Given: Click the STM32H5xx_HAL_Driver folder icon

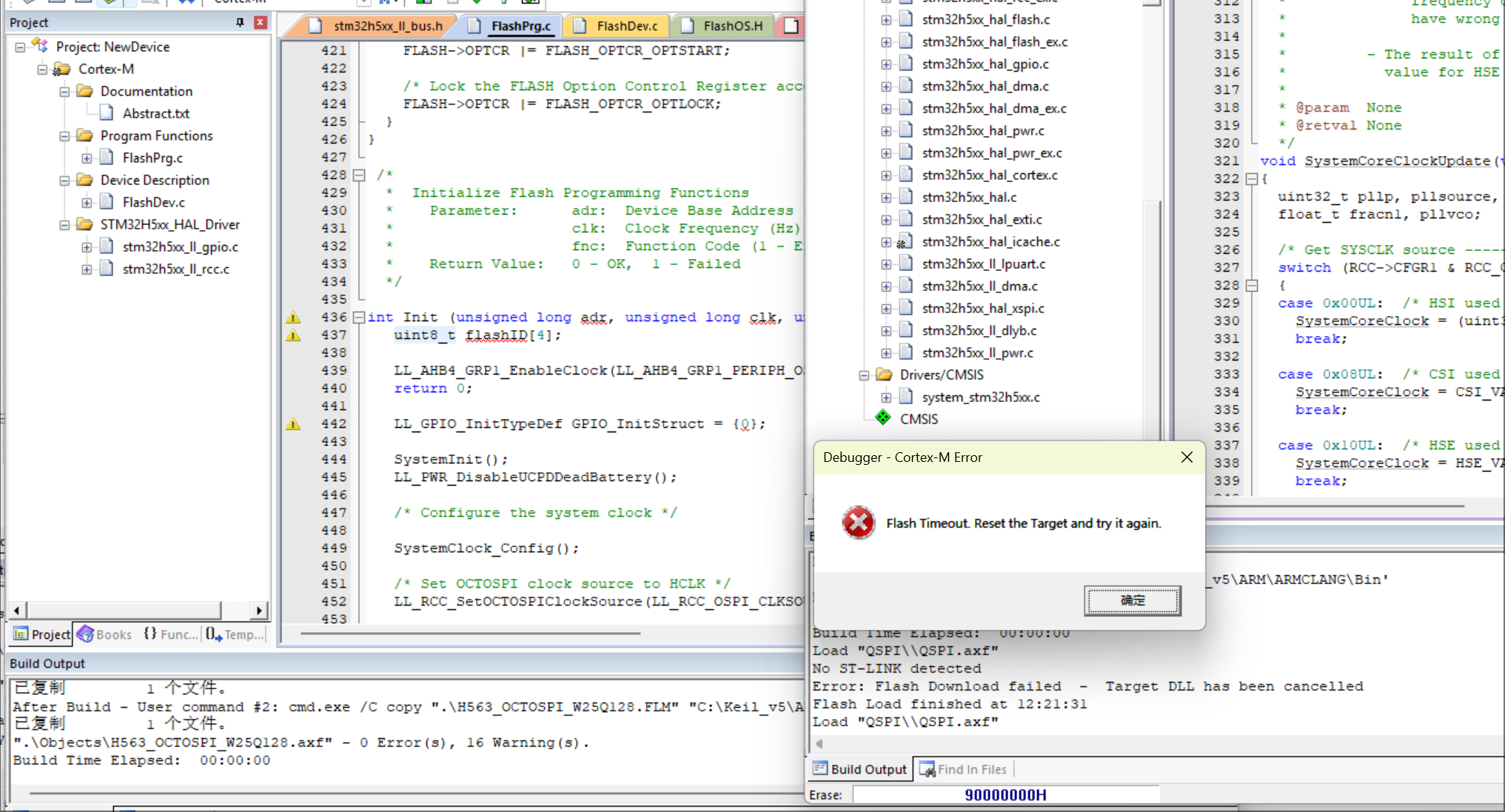Looking at the screenshot, I should tap(84, 224).
